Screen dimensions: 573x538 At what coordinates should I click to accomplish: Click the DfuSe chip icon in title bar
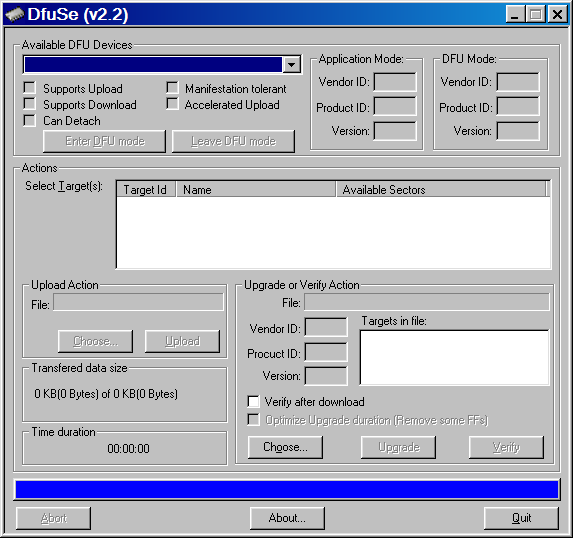[15, 15]
